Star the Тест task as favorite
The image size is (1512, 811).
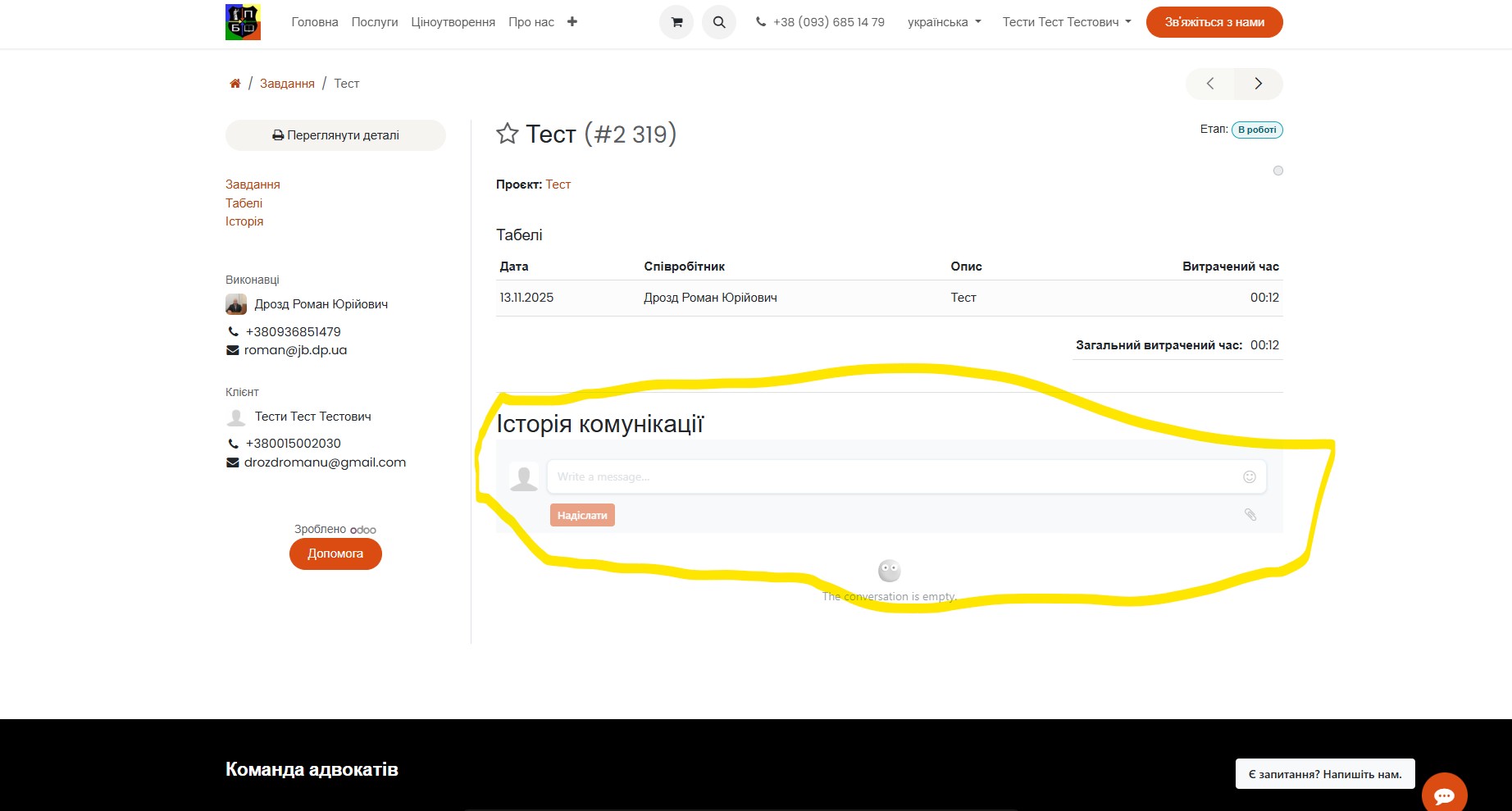tap(508, 134)
